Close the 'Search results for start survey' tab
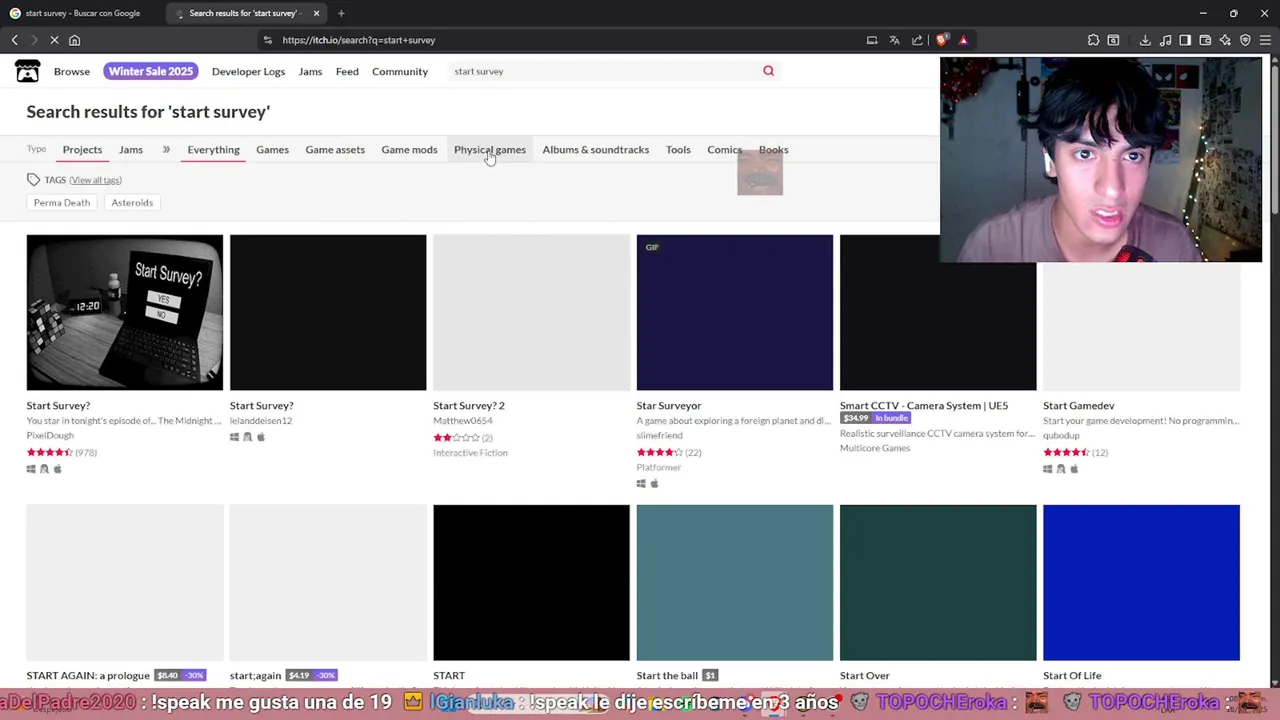The width and height of the screenshot is (1280, 720). pos(316,13)
